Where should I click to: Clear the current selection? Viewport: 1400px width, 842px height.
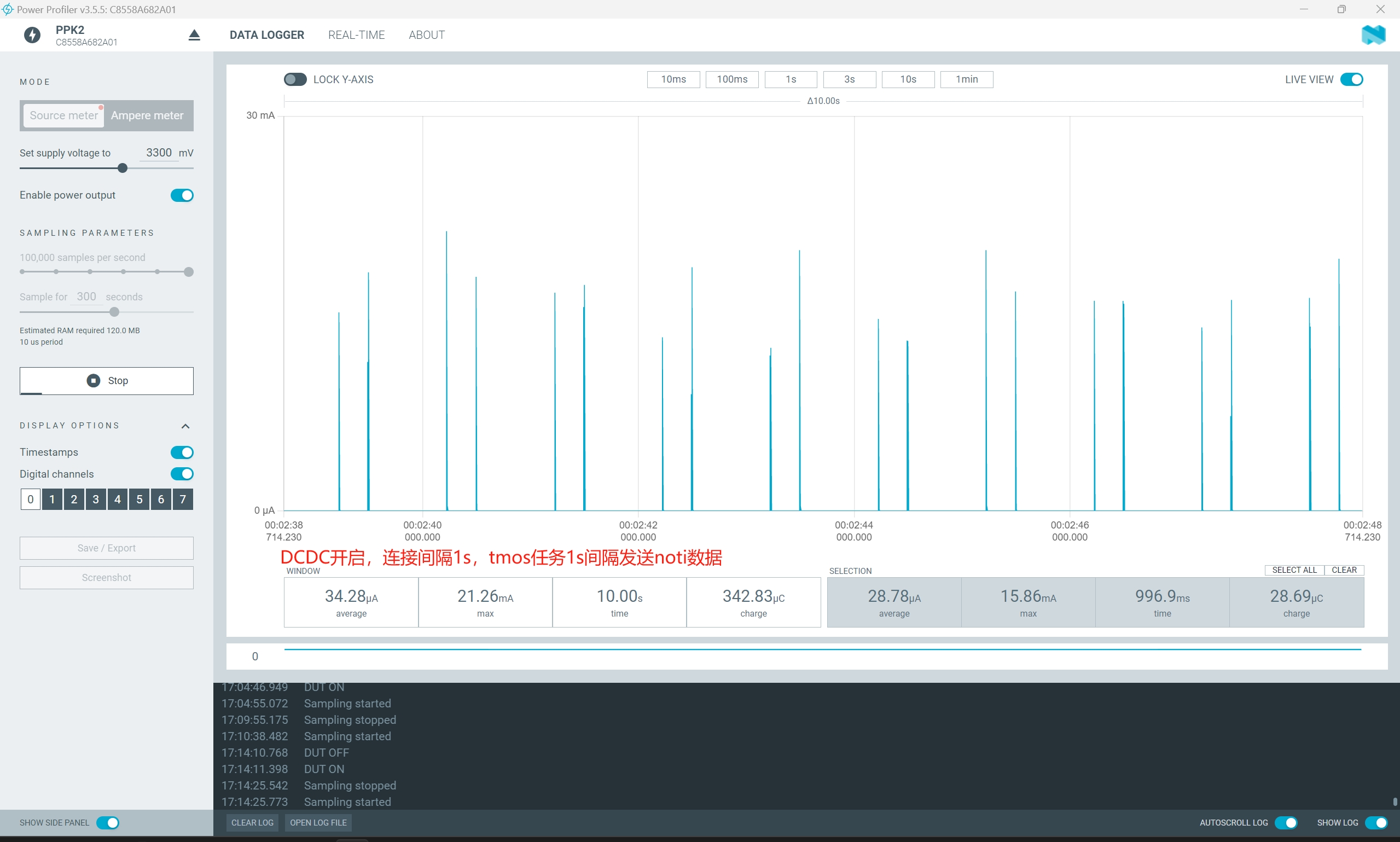pos(1344,570)
